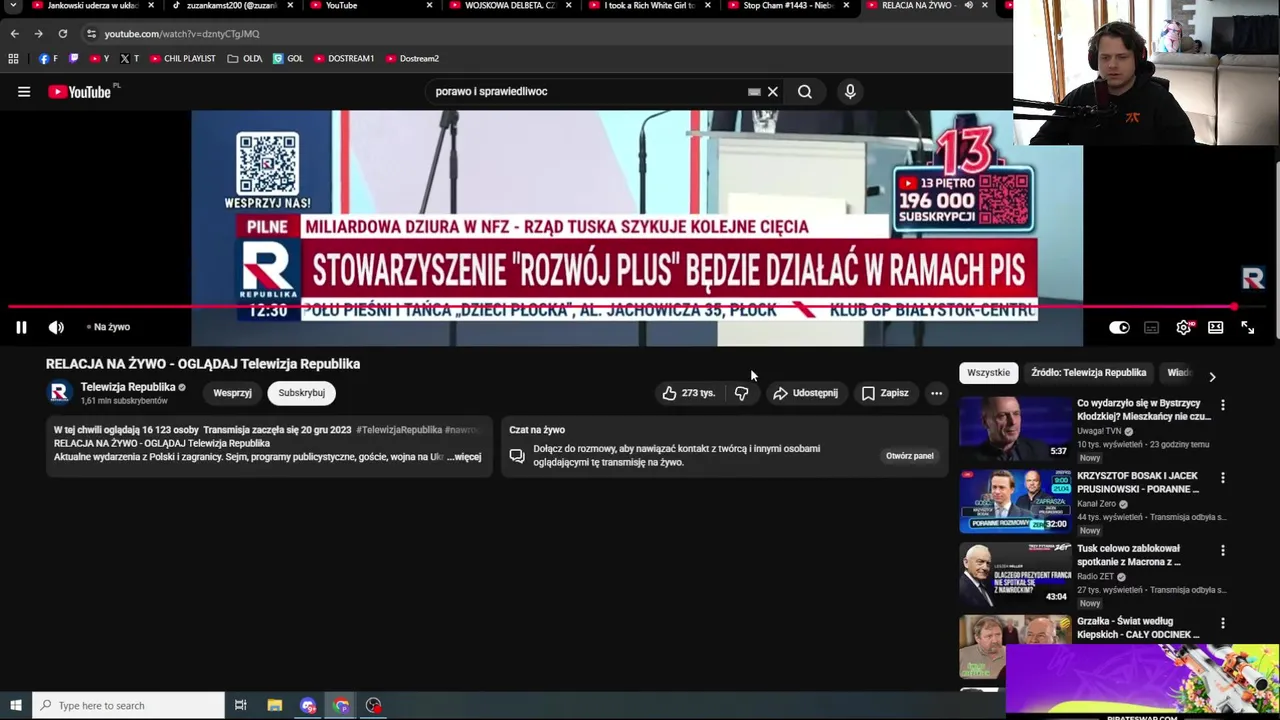Click the #TelewizjaRepublika hashtag
Viewport: 1280px width, 720px height.
point(398,430)
